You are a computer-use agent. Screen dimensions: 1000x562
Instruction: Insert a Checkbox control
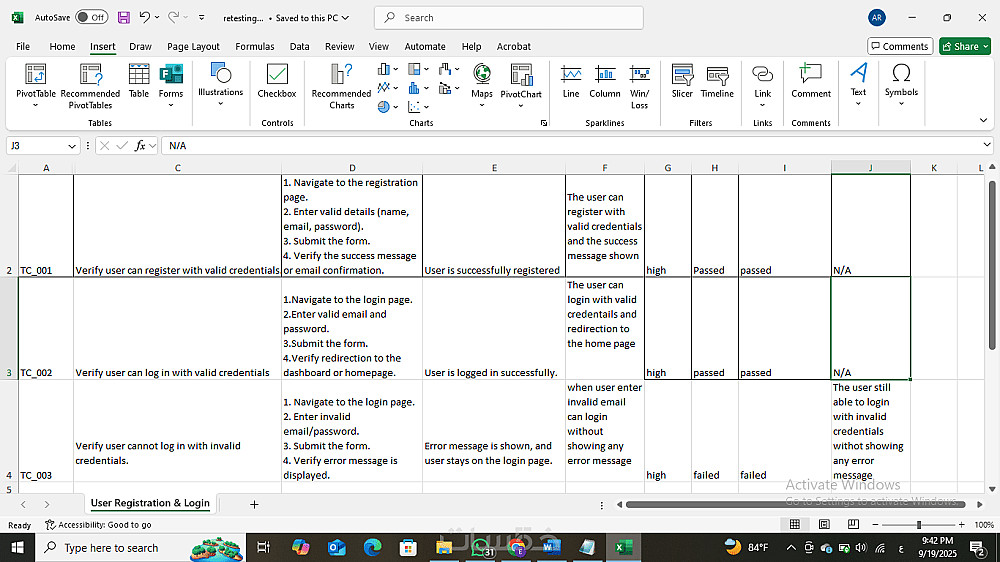(277, 81)
